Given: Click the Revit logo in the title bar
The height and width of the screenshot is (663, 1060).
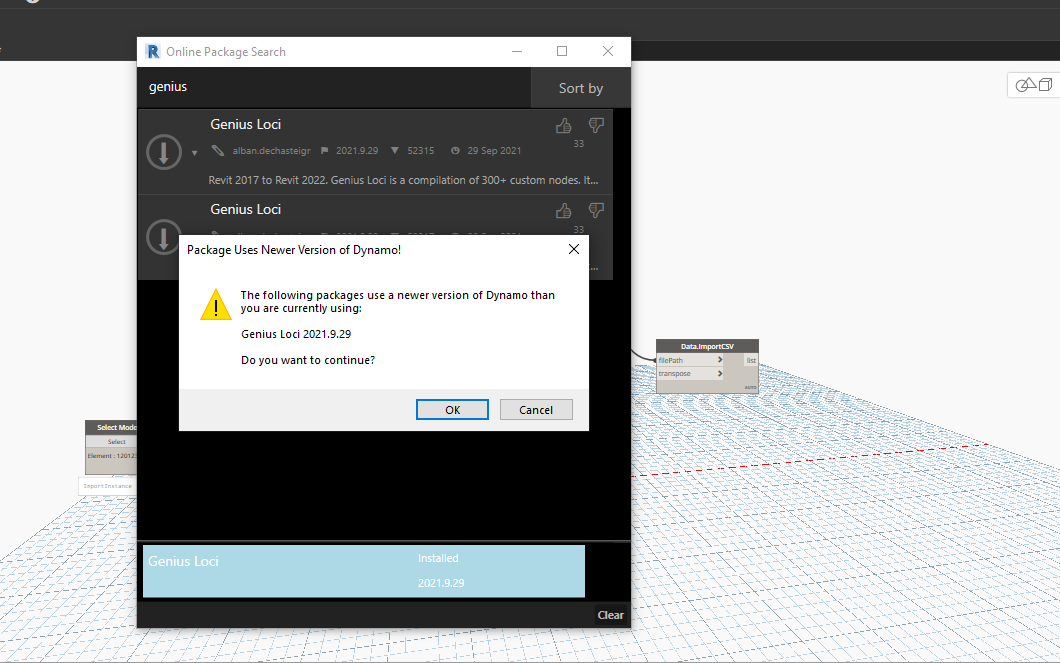Looking at the screenshot, I should tap(153, 51).
